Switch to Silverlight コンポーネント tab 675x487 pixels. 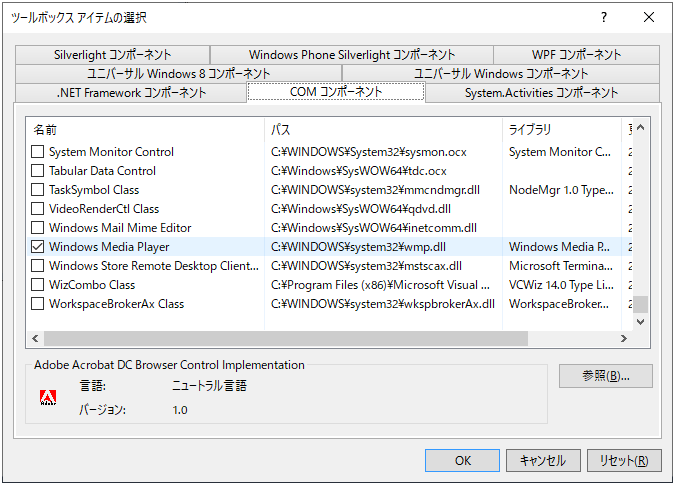pos(112,55)
